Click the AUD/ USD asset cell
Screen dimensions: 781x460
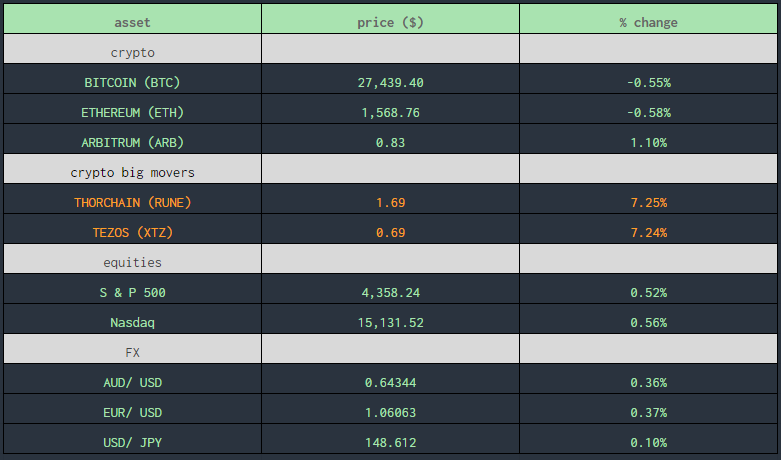pos(132,379)
